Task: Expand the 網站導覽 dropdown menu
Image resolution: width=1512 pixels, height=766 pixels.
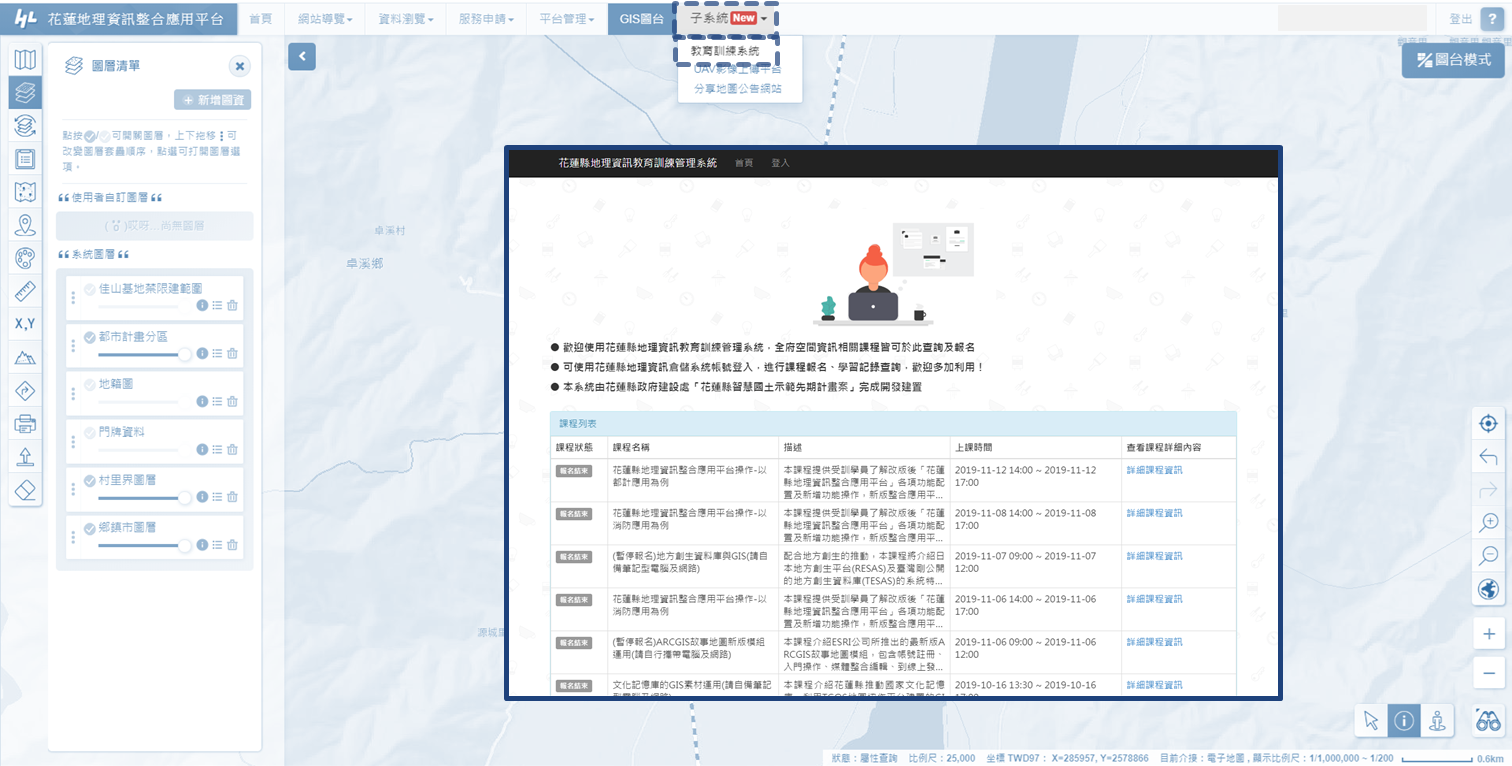Action: (326, 19)
